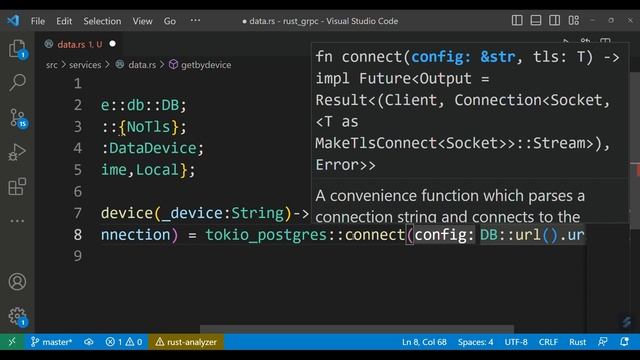Click the src breadcrumb segment
Image resolution: width=640 pixels, height=360 pixels.
click(x=51, y=65)
